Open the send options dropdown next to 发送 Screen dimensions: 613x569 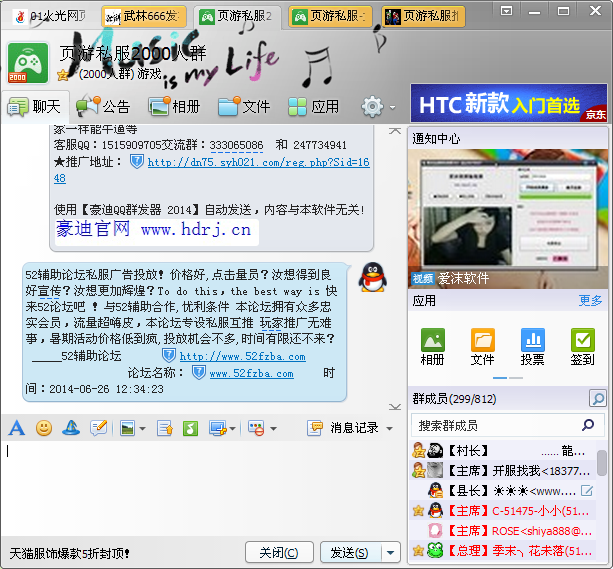click(x=390, y=553)
